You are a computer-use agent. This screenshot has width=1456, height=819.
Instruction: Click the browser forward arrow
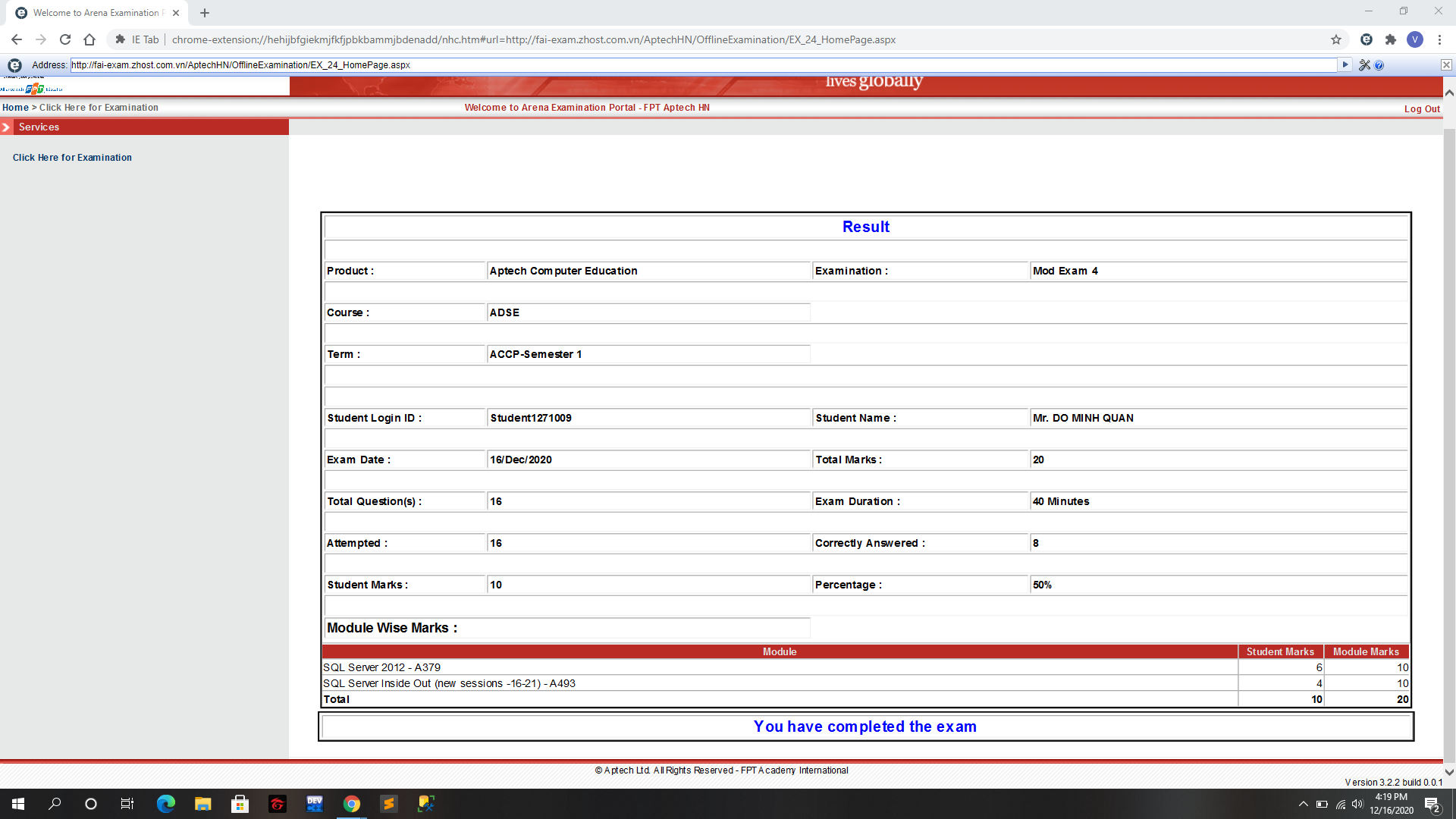(41, 39)
